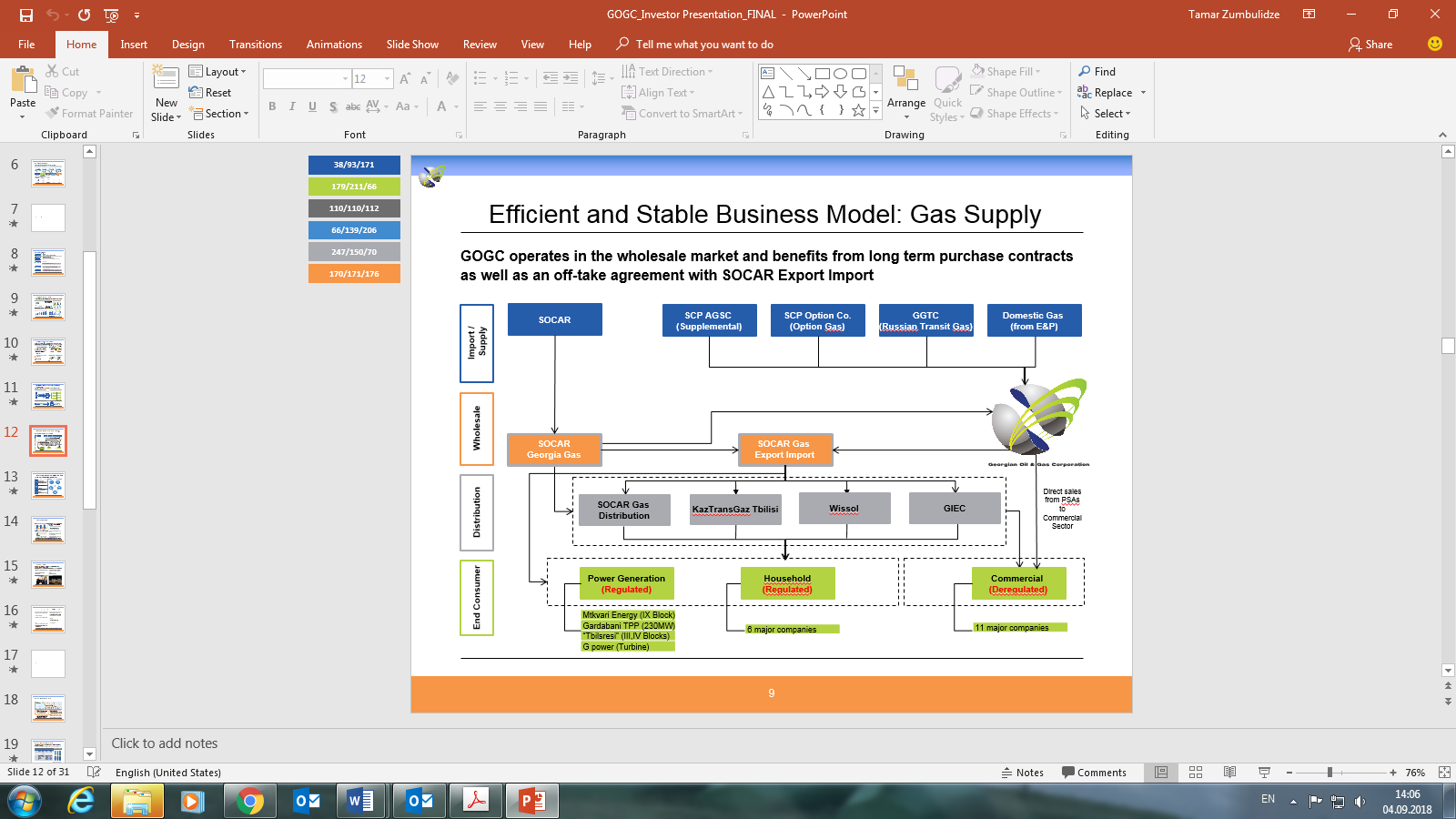Click the Save icon in title bar
Image resolution: width=1456 pixels, height=819 pixels.
tap(26, 15)
